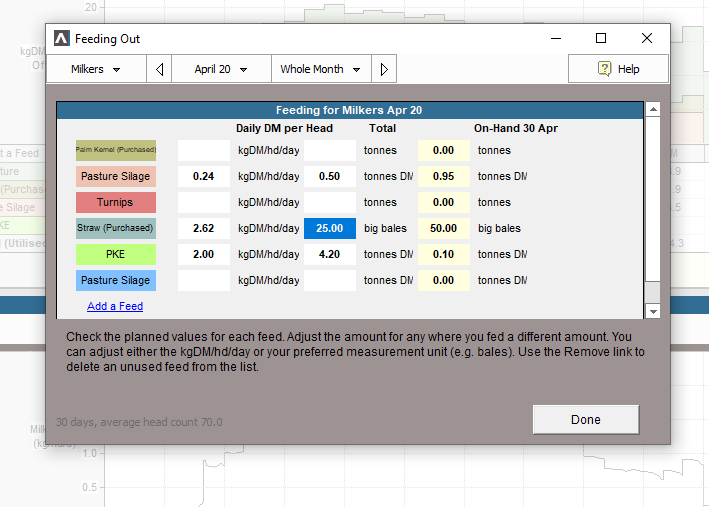The image size is (709, 507).
Task: Open the Milkers herd dropdown
Action: (x=96, y=69)
